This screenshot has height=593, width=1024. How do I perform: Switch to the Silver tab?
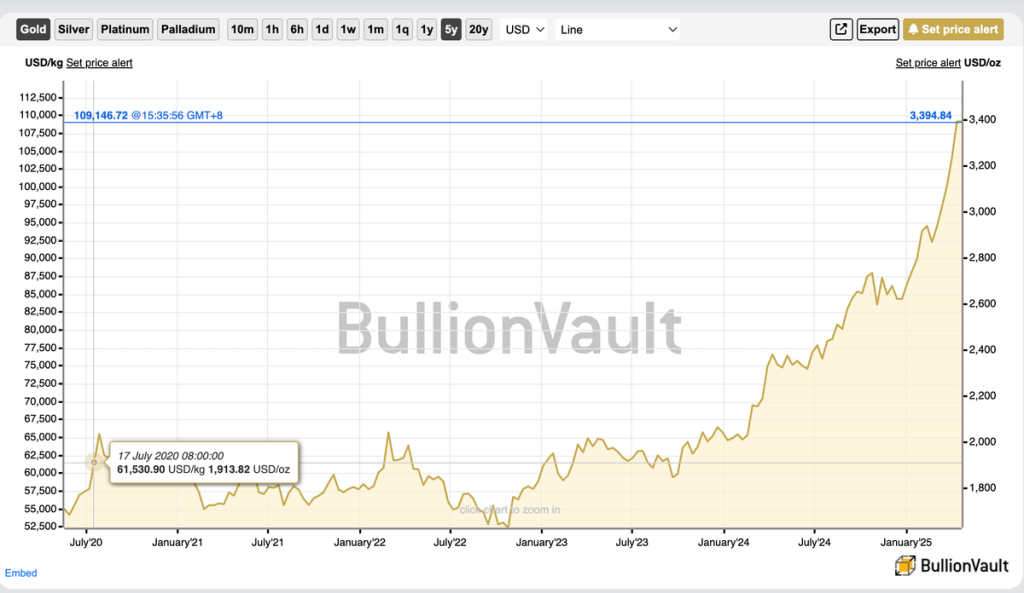(x=73, y=29)
